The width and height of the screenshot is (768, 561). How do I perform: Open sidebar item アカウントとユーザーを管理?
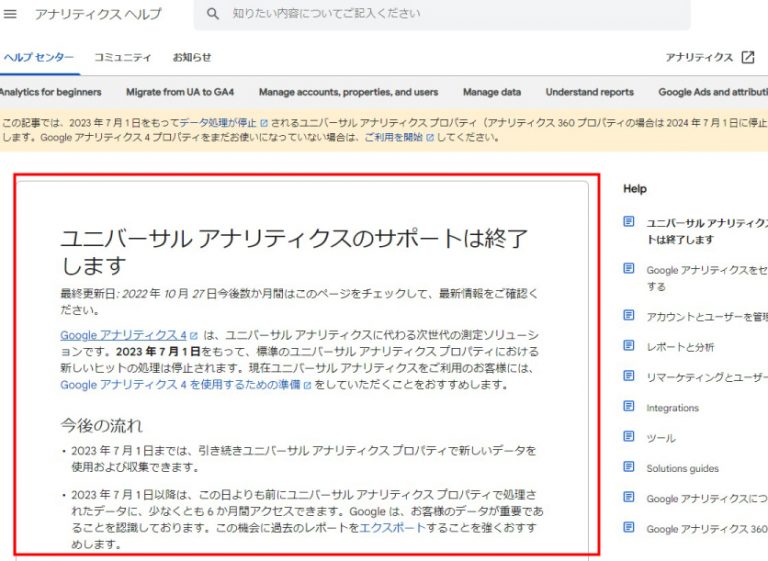coord(707,317)
